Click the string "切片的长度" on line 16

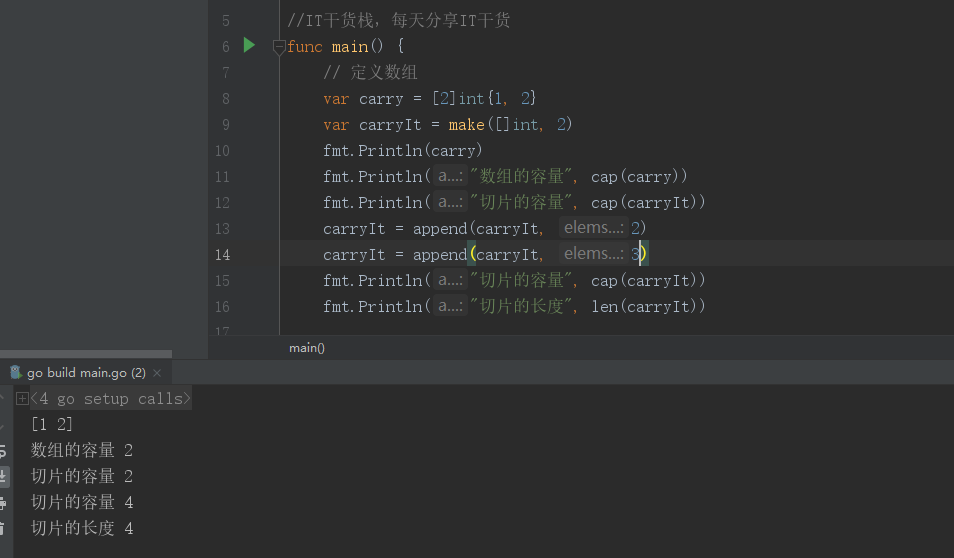[522, 306]
